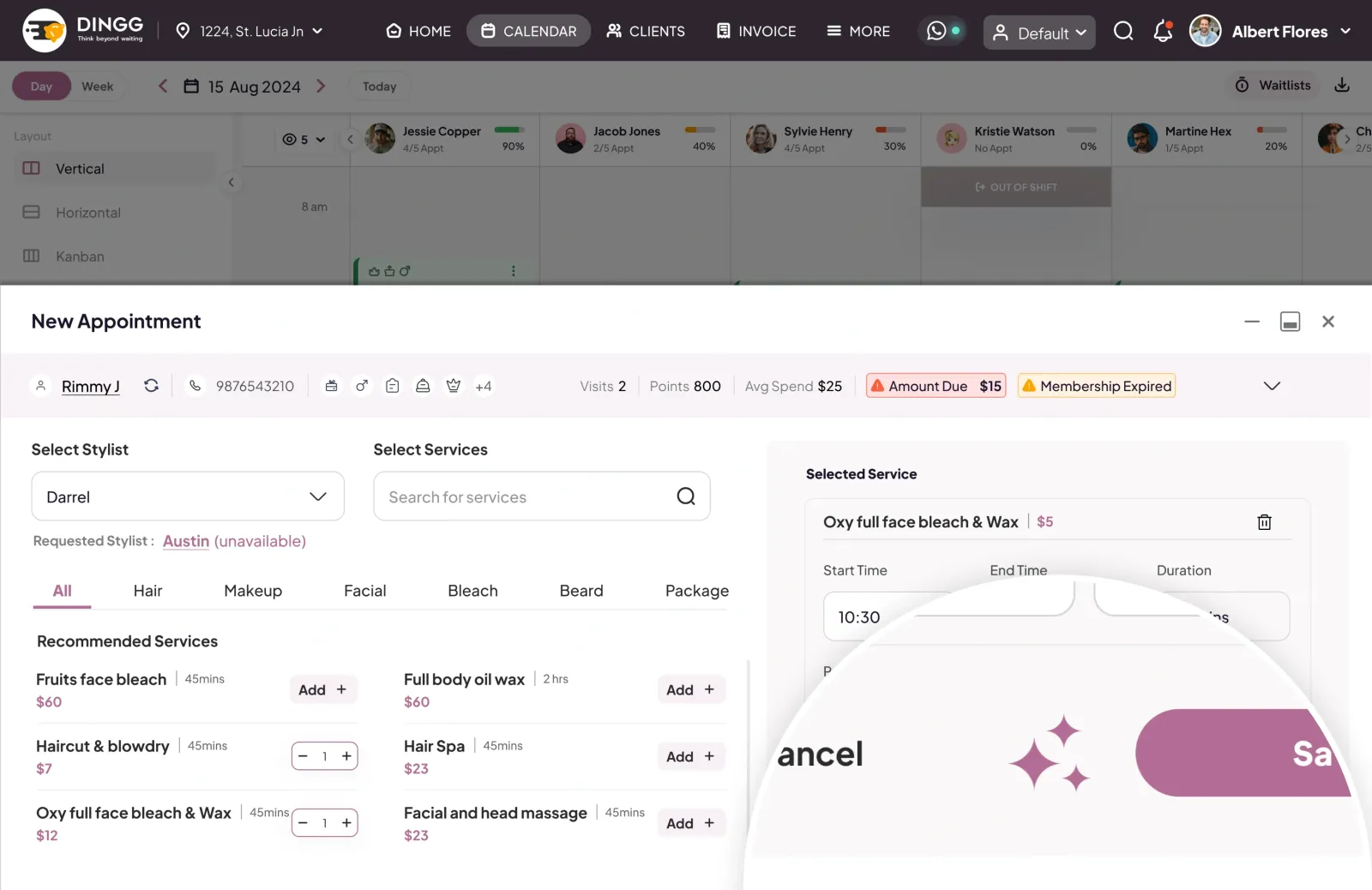
Task: Decrease Oxy full face bleach & Wax quantity
Action: [303, 823]
